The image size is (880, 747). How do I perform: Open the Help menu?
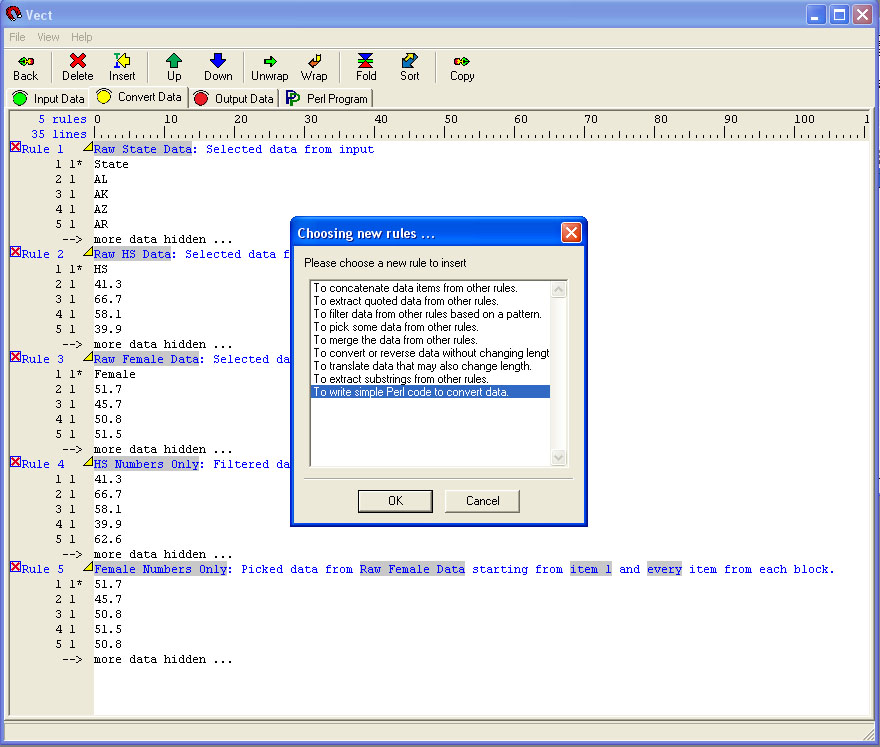coord(81,37)
